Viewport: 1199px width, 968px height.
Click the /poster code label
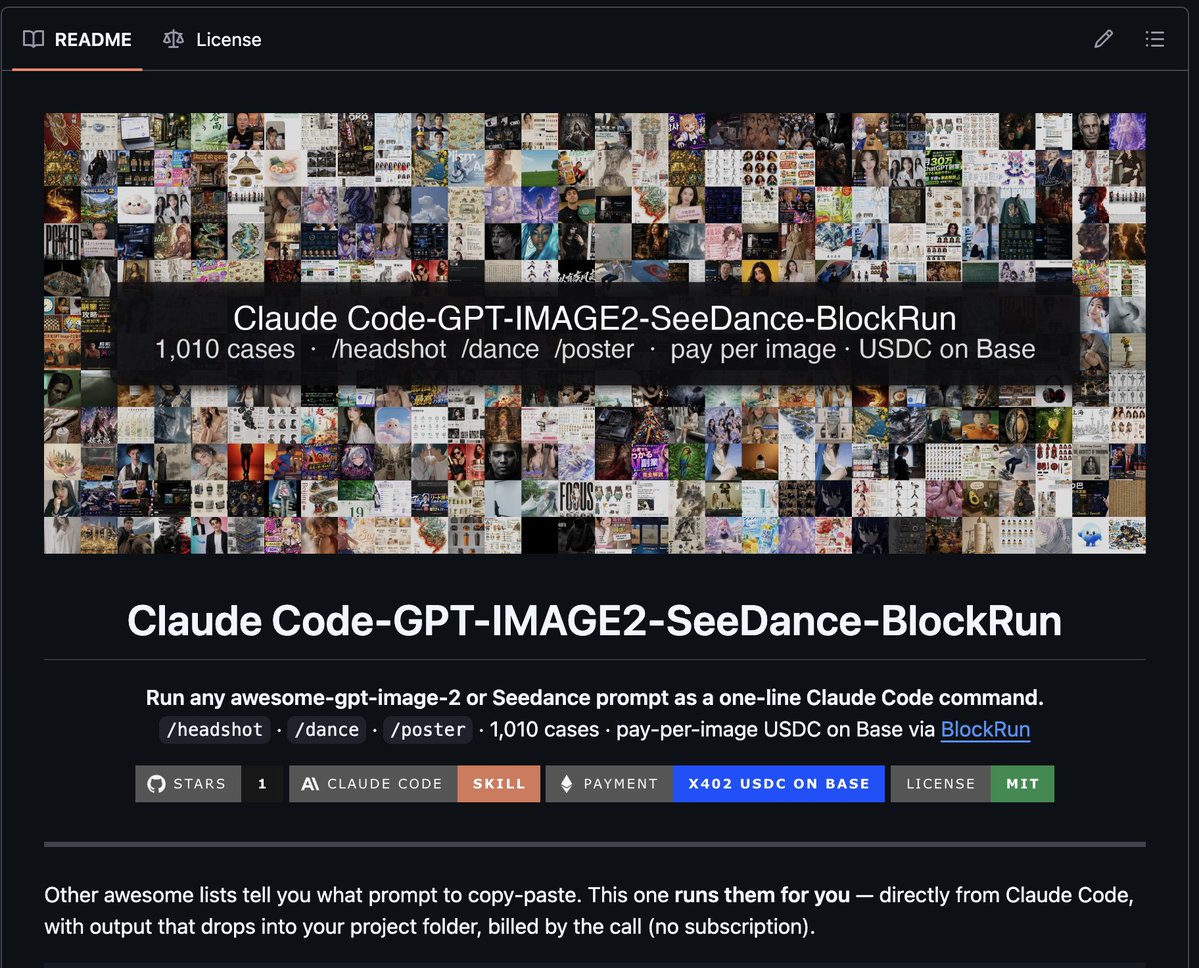click(x=428, y=729)
